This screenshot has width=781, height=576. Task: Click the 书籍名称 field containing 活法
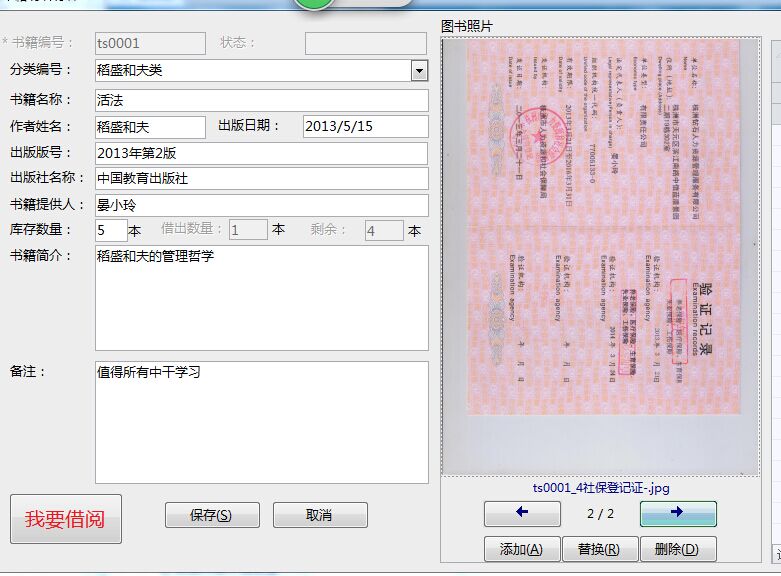[261, 100]
